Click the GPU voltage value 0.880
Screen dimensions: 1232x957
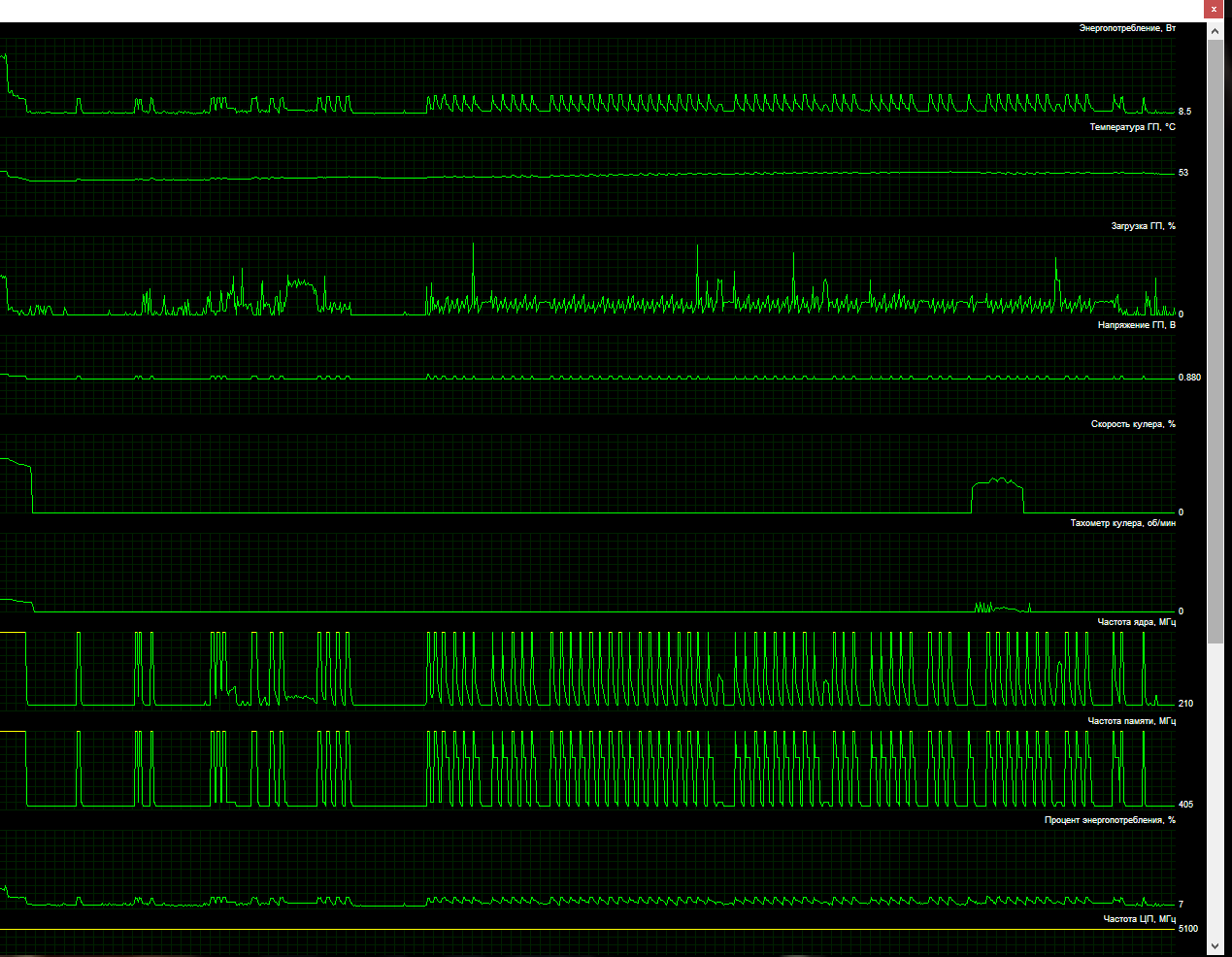tap(1189, 378)
